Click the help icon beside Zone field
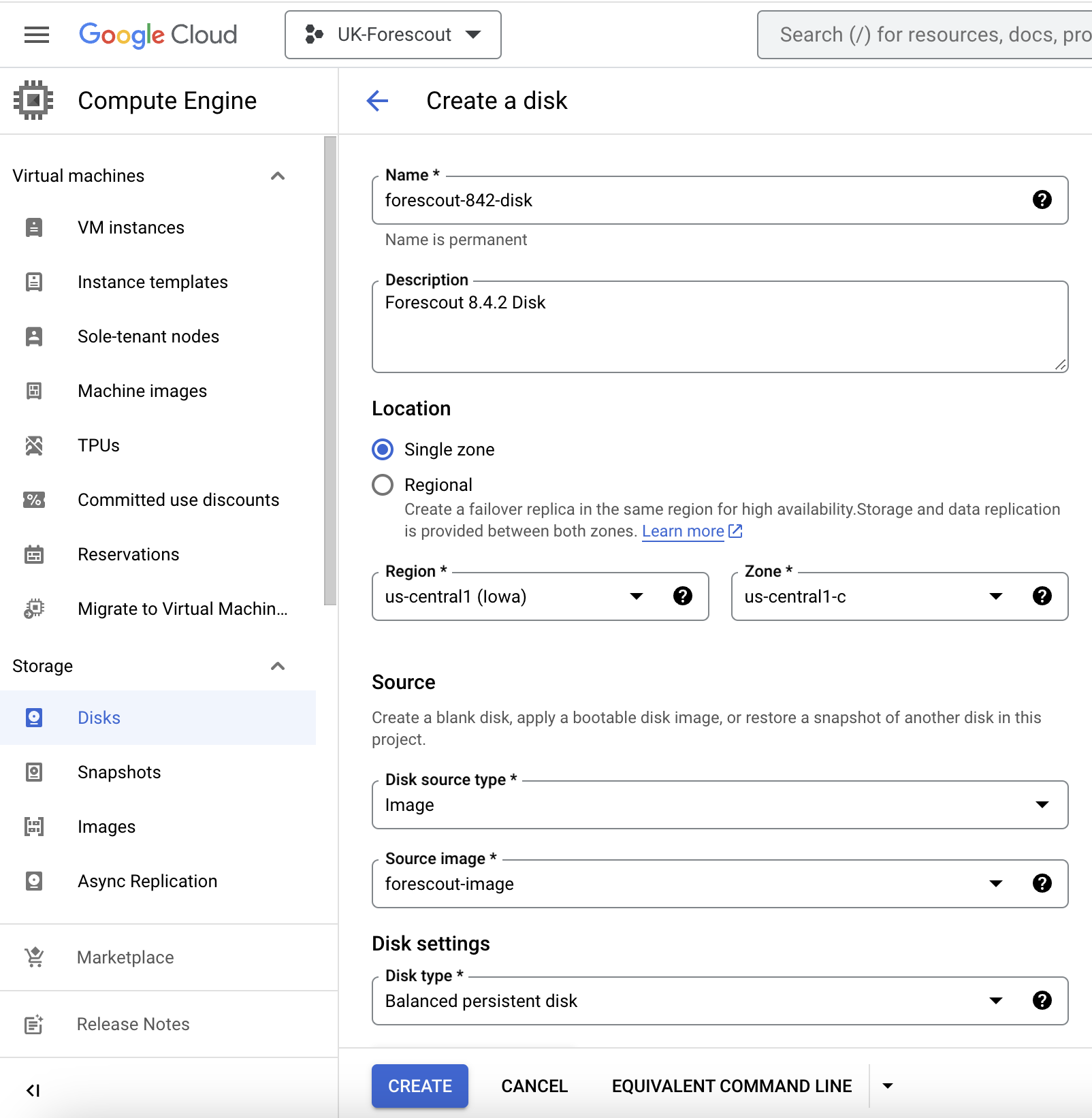 click(1042, 596)
